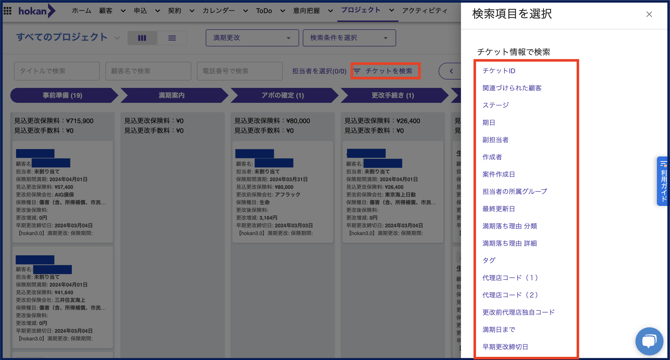Focus the 電話番号で検索 field

[x=240, y=71]
